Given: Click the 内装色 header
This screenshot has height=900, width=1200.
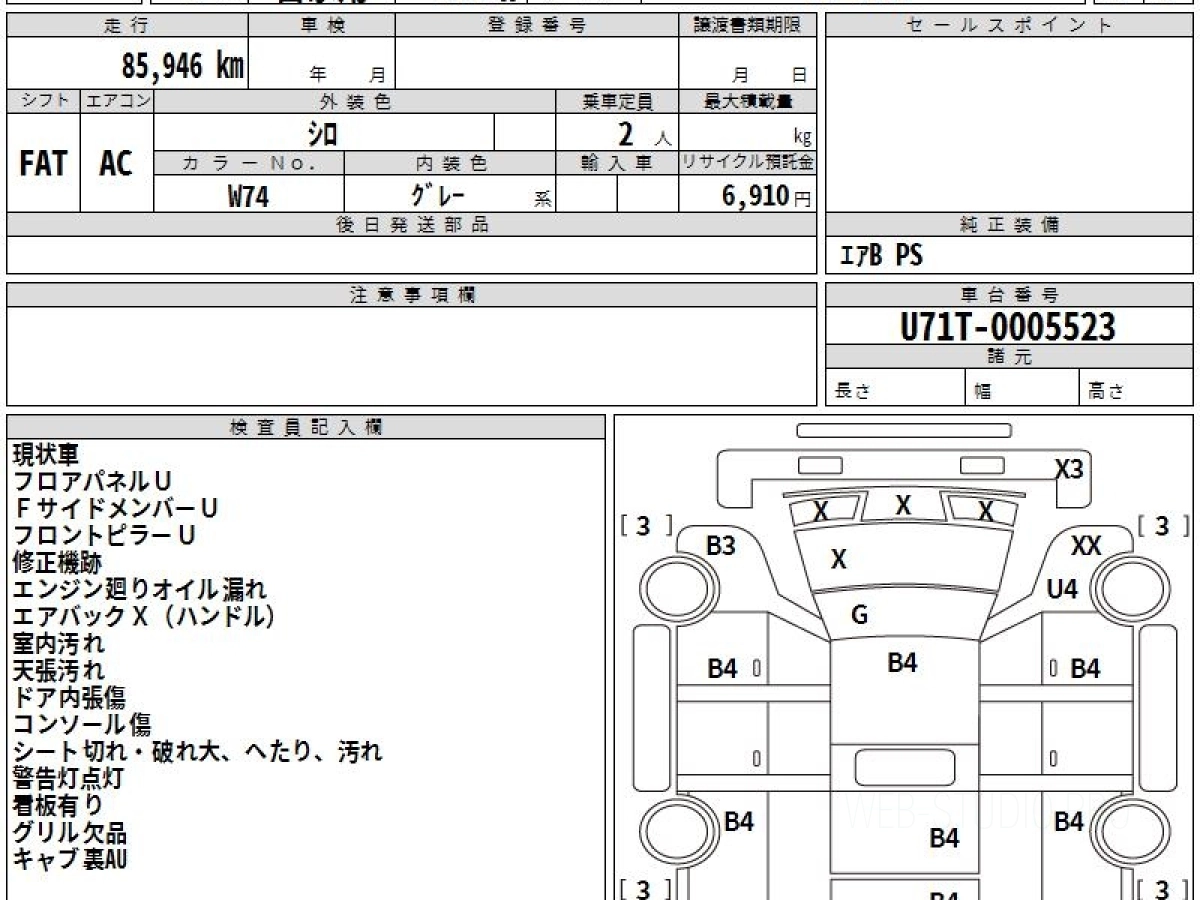Looking at the screenshot, I should coord(450,164).
